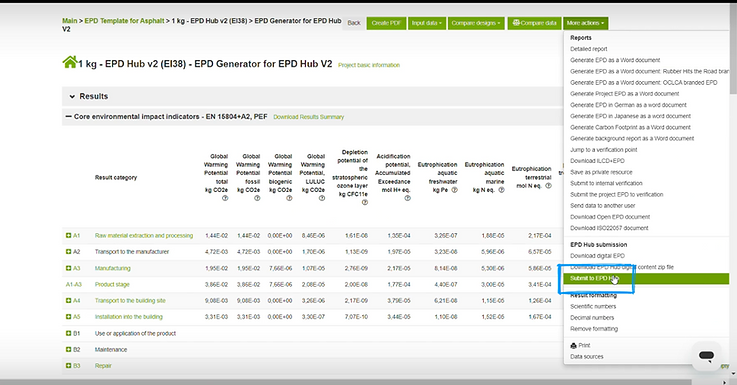
Task: Expand the A4 row plus icon
Action: pos(69,300)
